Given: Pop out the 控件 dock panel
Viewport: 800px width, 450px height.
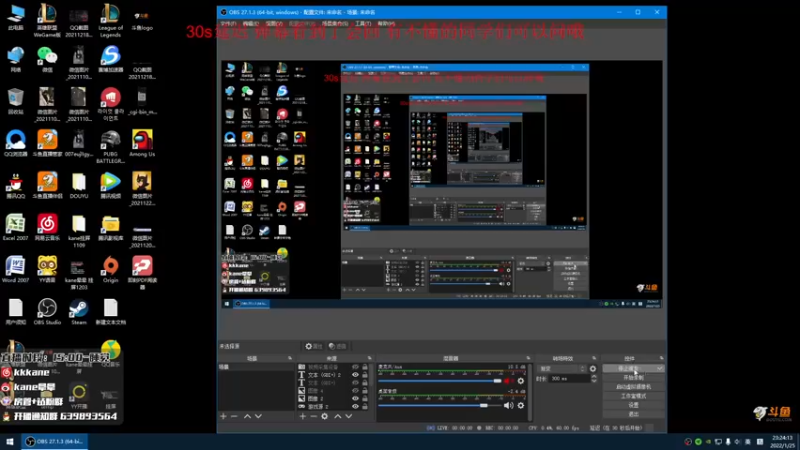Looking at the screenshot, I should click(x=661, y=358).
